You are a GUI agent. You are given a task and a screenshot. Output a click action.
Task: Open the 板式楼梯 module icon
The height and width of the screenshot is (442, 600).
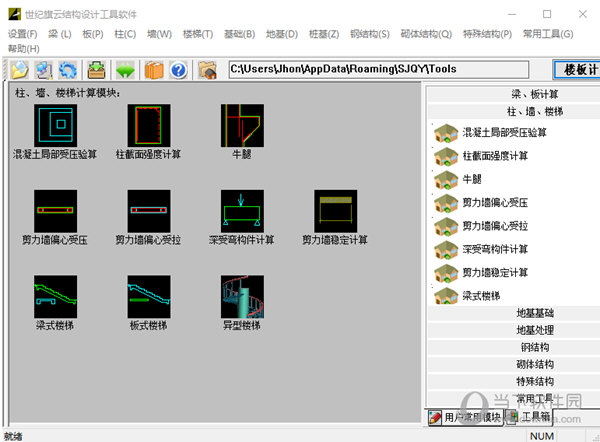click(148, 296)
